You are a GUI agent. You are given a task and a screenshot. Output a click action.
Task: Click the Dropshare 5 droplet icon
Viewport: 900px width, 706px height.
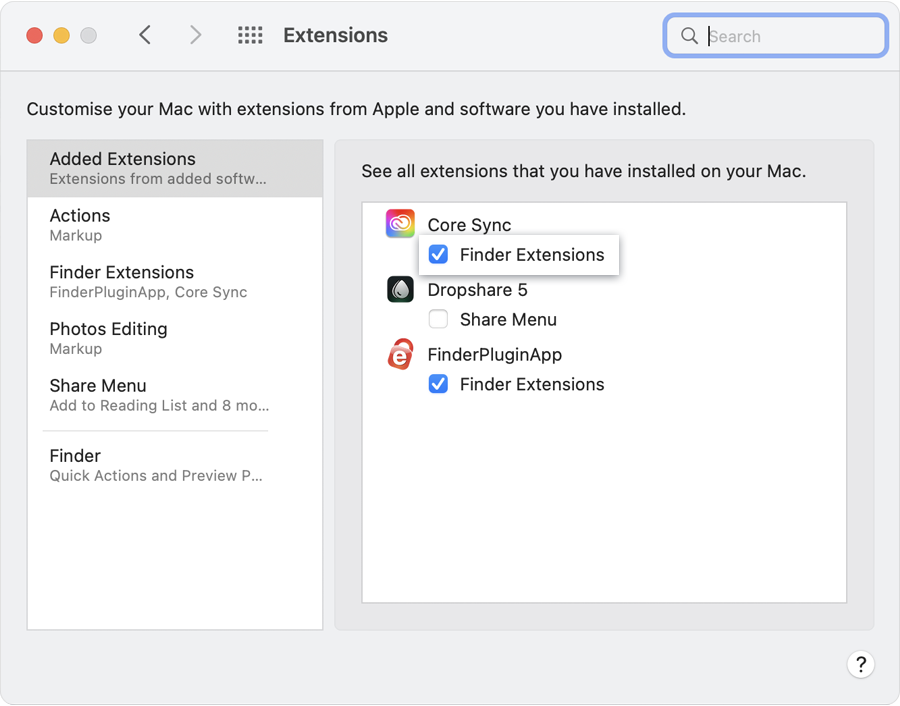tap(400, 289)
